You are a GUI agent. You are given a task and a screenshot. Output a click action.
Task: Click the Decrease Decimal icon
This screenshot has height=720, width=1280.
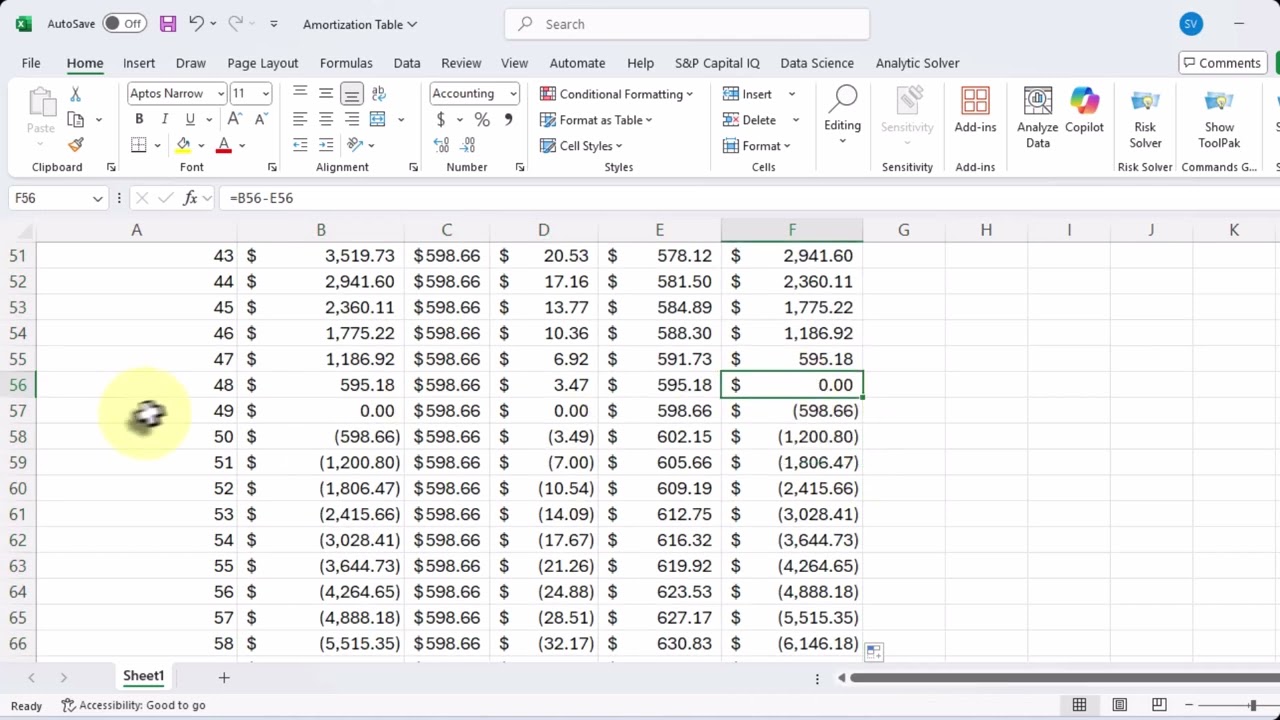click(467, 145)
